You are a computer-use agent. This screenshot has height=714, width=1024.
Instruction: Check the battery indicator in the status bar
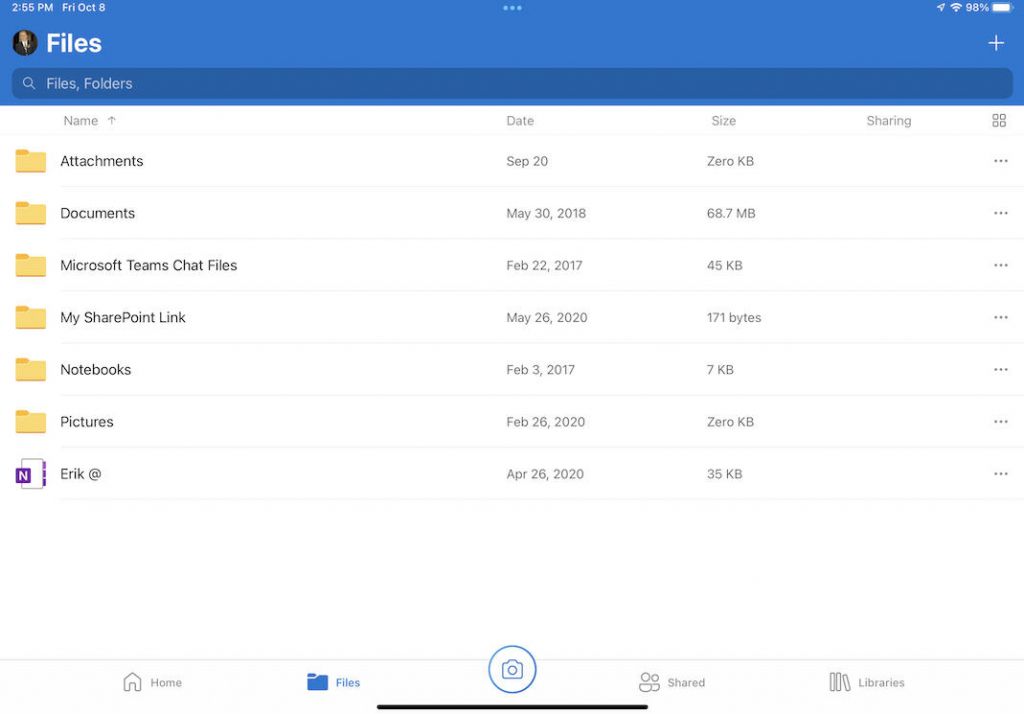tap(1002, 7)
